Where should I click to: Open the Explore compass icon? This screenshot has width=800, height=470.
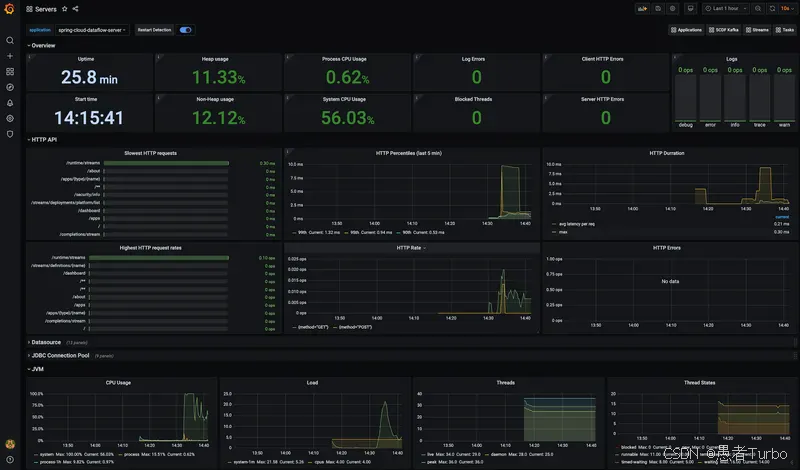coord(10,87)
